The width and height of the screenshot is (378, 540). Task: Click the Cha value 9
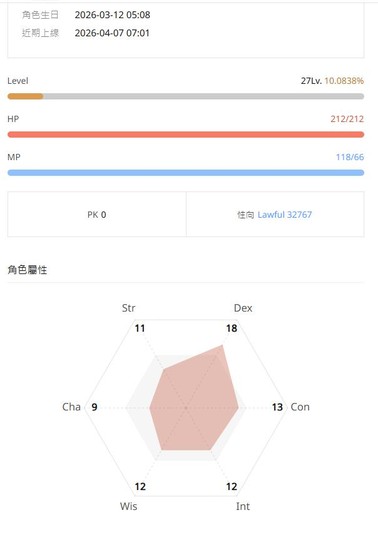[x=94, y=407]
